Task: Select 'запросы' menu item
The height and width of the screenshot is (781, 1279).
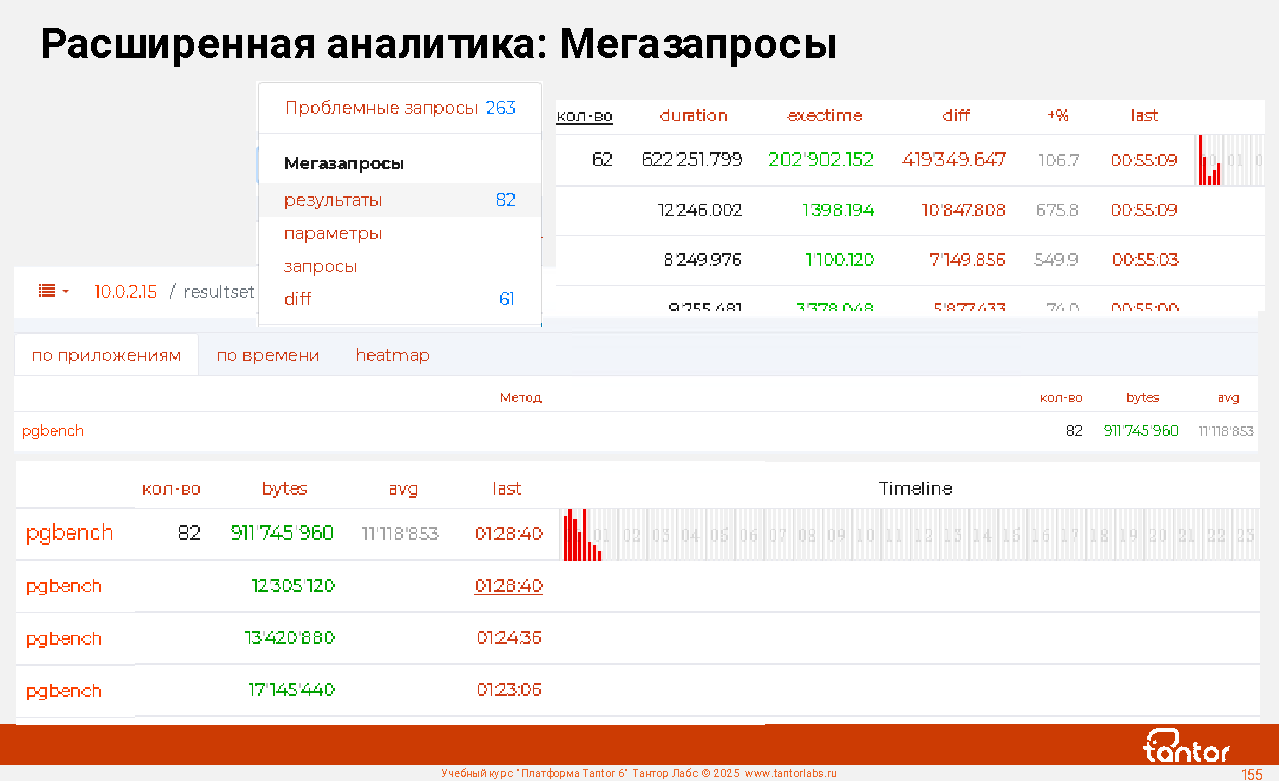Action: pos(321,267)
